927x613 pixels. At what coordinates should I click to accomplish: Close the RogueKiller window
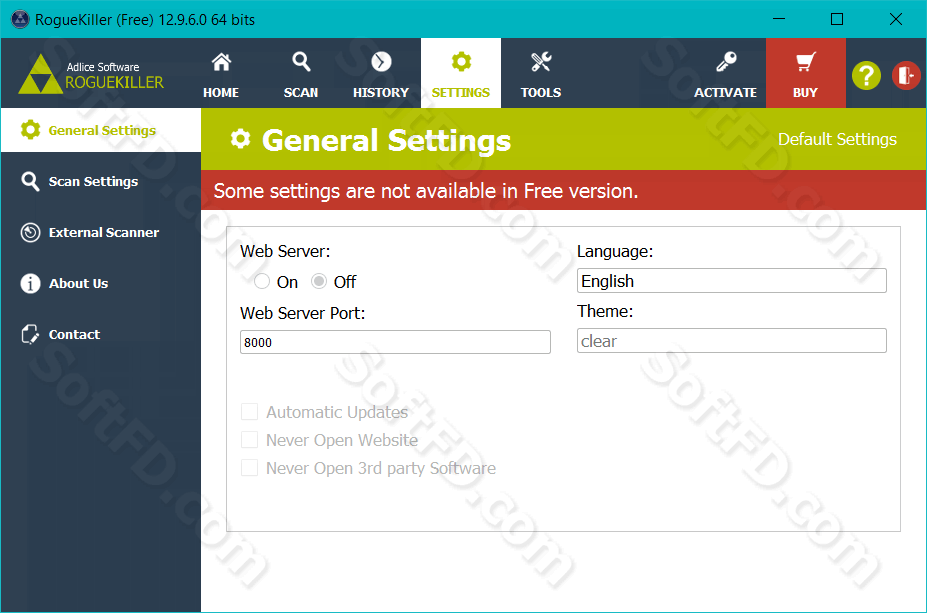(x=896, y=20)
